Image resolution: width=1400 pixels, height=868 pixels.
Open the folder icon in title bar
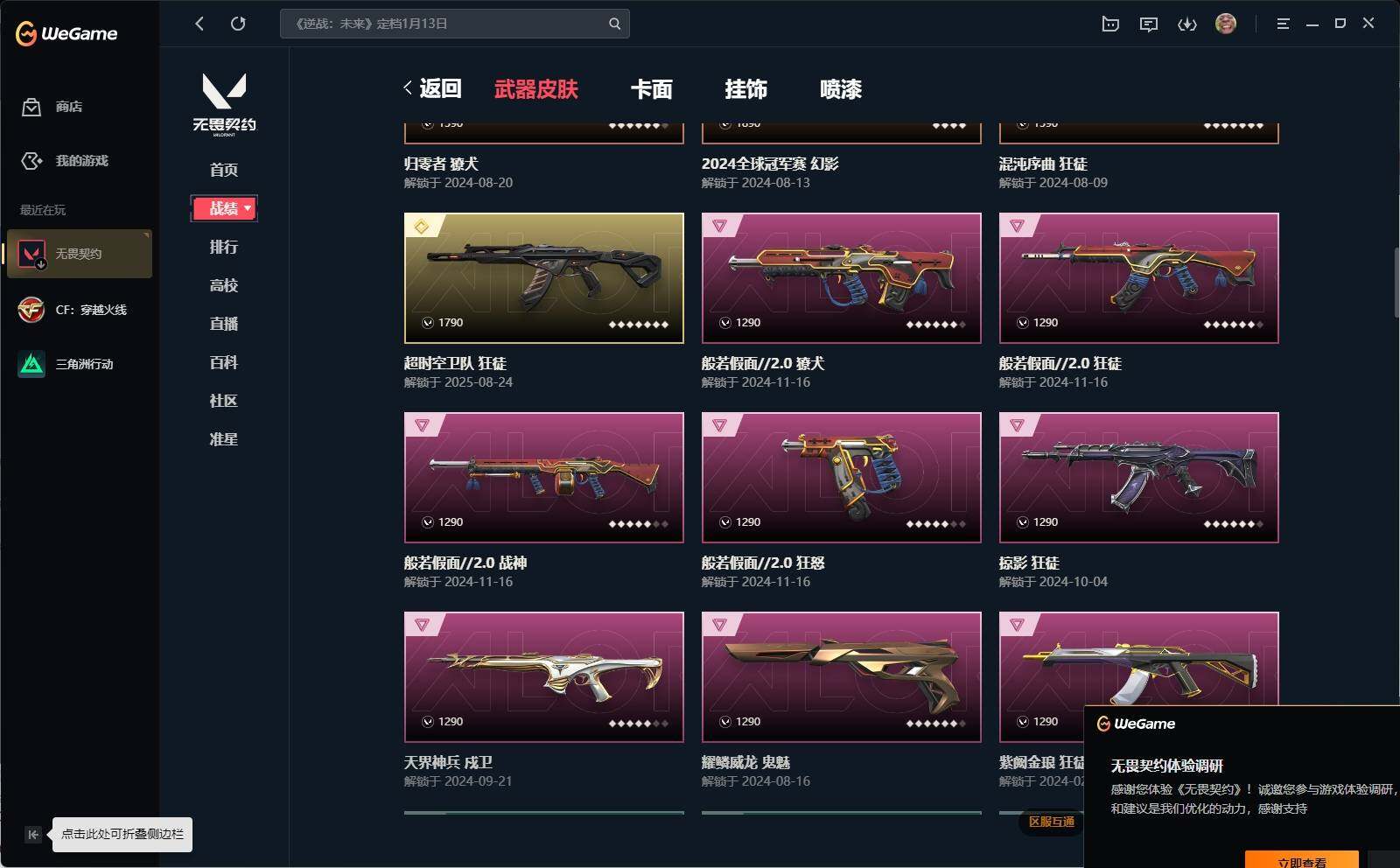click(x=1110, y=24)
